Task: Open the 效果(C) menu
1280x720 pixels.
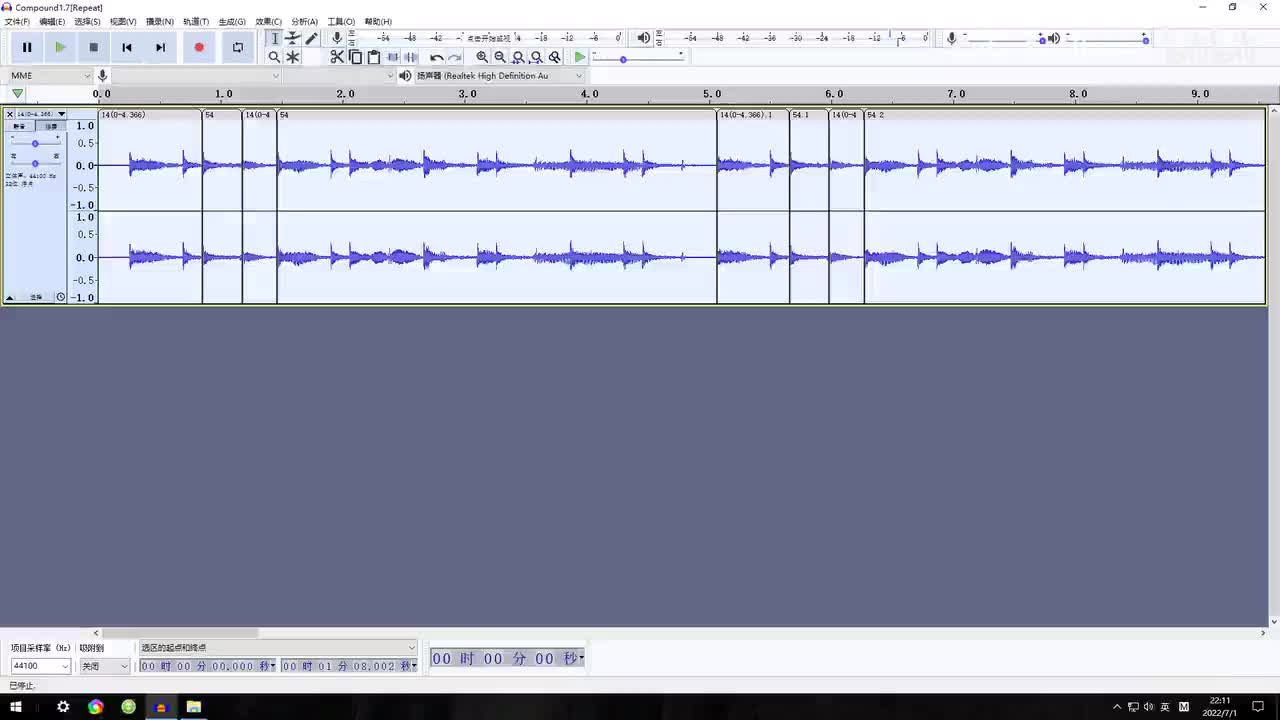Action: (268, 21)
